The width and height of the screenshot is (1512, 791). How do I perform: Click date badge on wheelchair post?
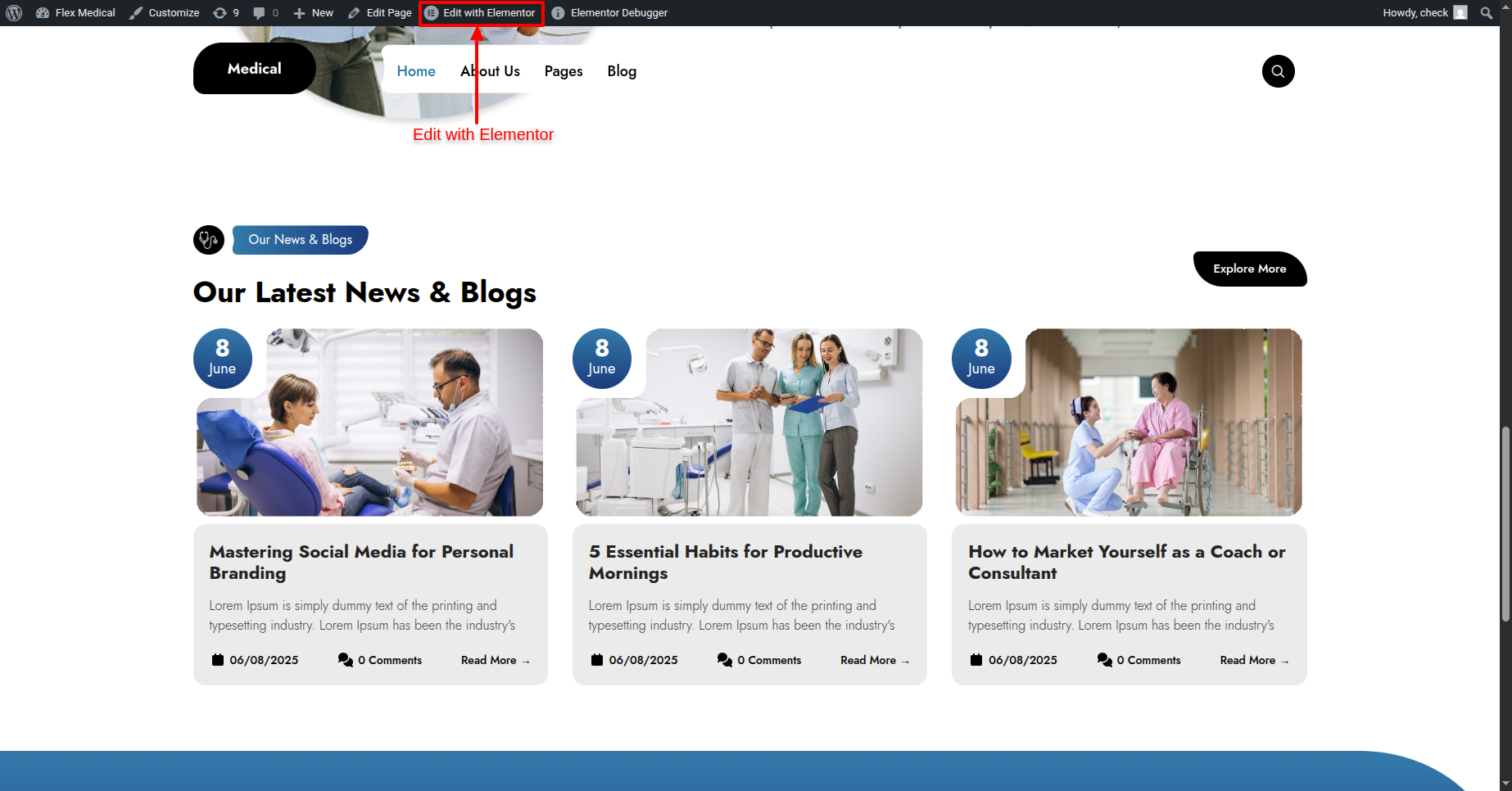[x=981, y=358]
